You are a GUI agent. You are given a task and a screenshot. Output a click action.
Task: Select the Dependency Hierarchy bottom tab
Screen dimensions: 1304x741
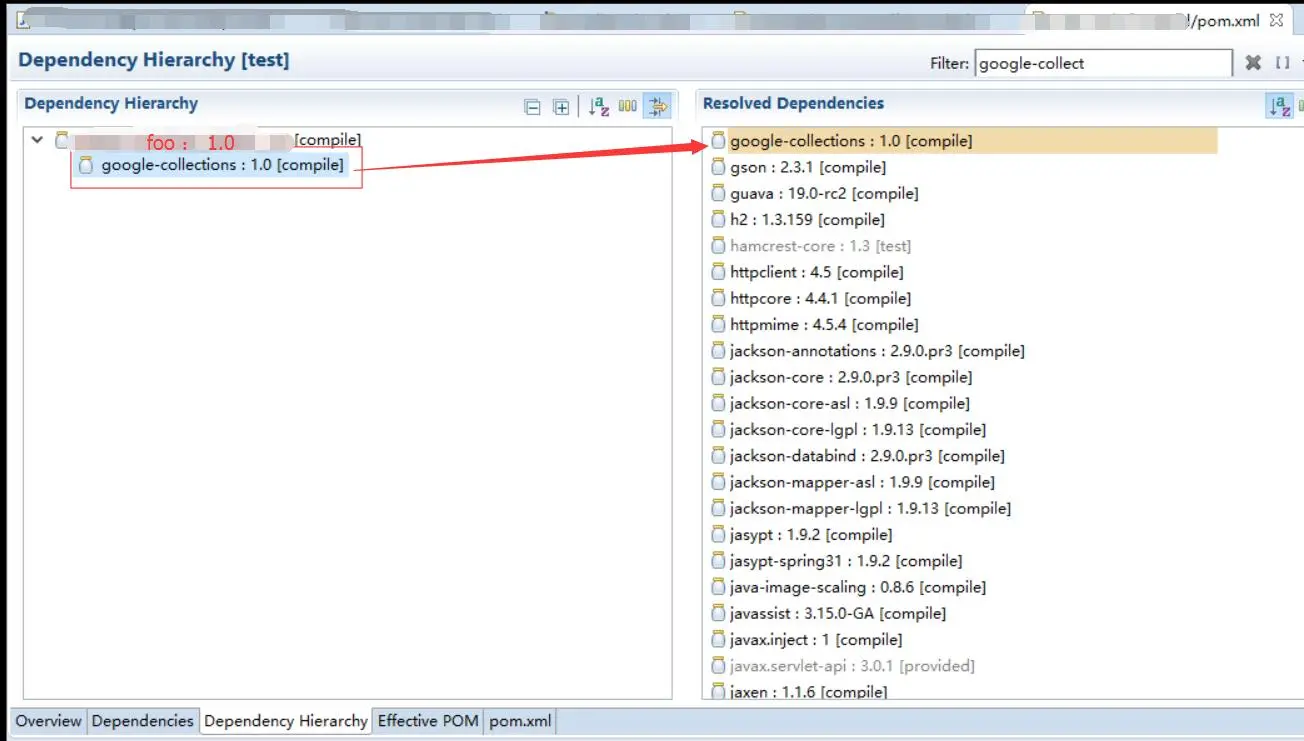pos(286,721)
